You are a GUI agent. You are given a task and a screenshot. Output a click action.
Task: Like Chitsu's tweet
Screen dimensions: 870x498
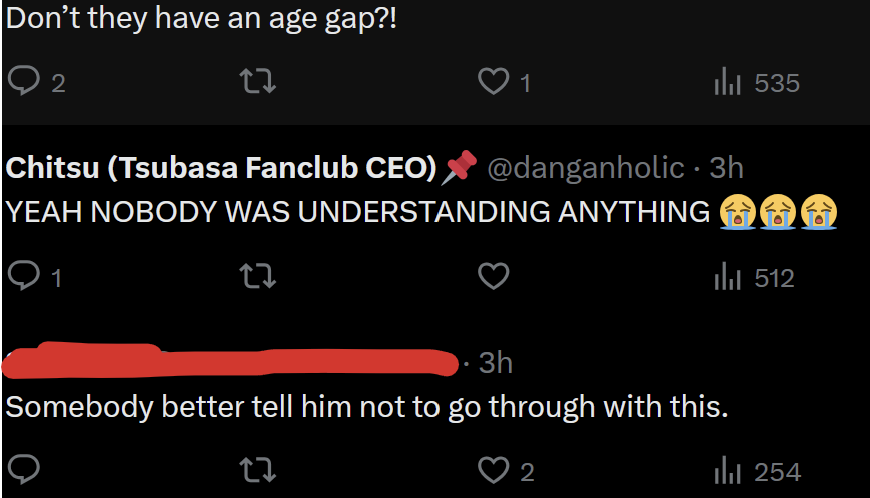494,277
